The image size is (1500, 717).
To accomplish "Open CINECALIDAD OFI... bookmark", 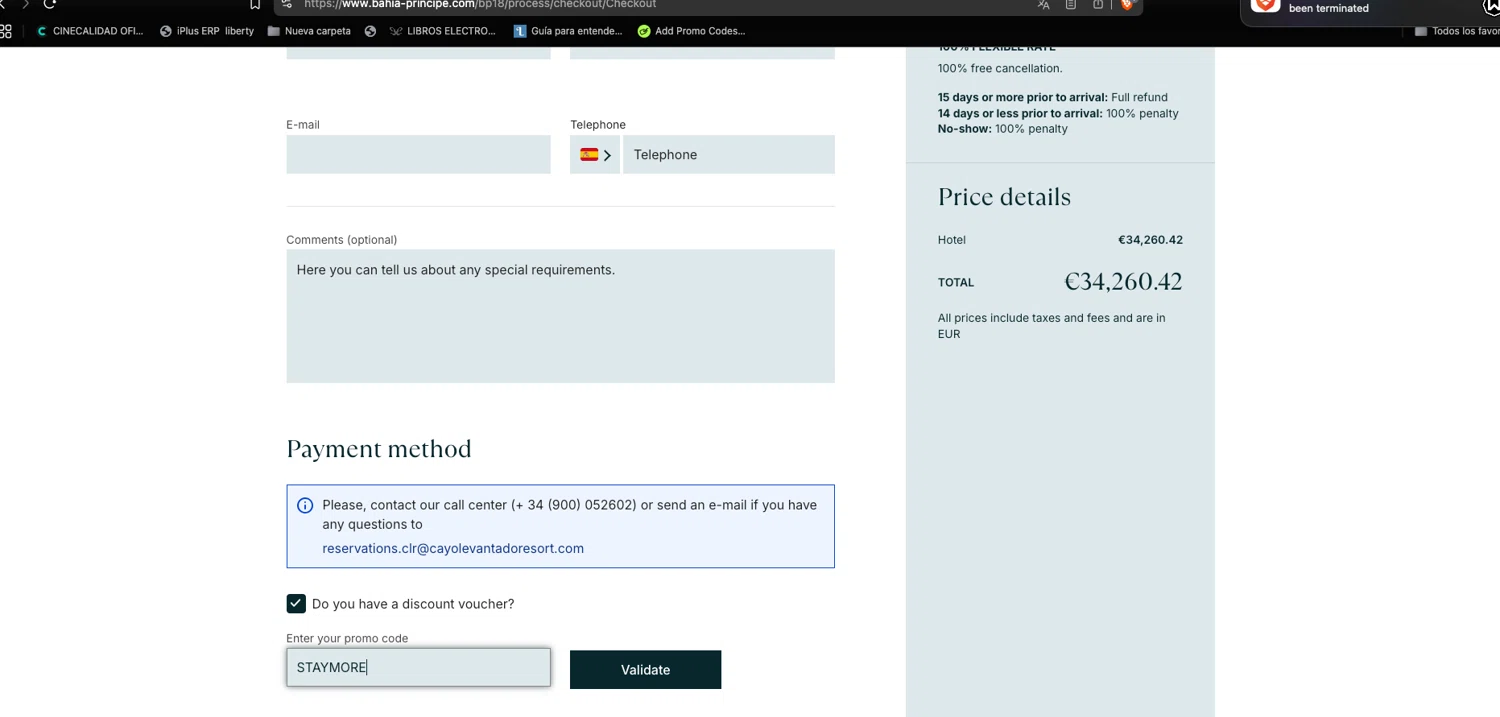I will pyautogui.click(x=89, y=31).
